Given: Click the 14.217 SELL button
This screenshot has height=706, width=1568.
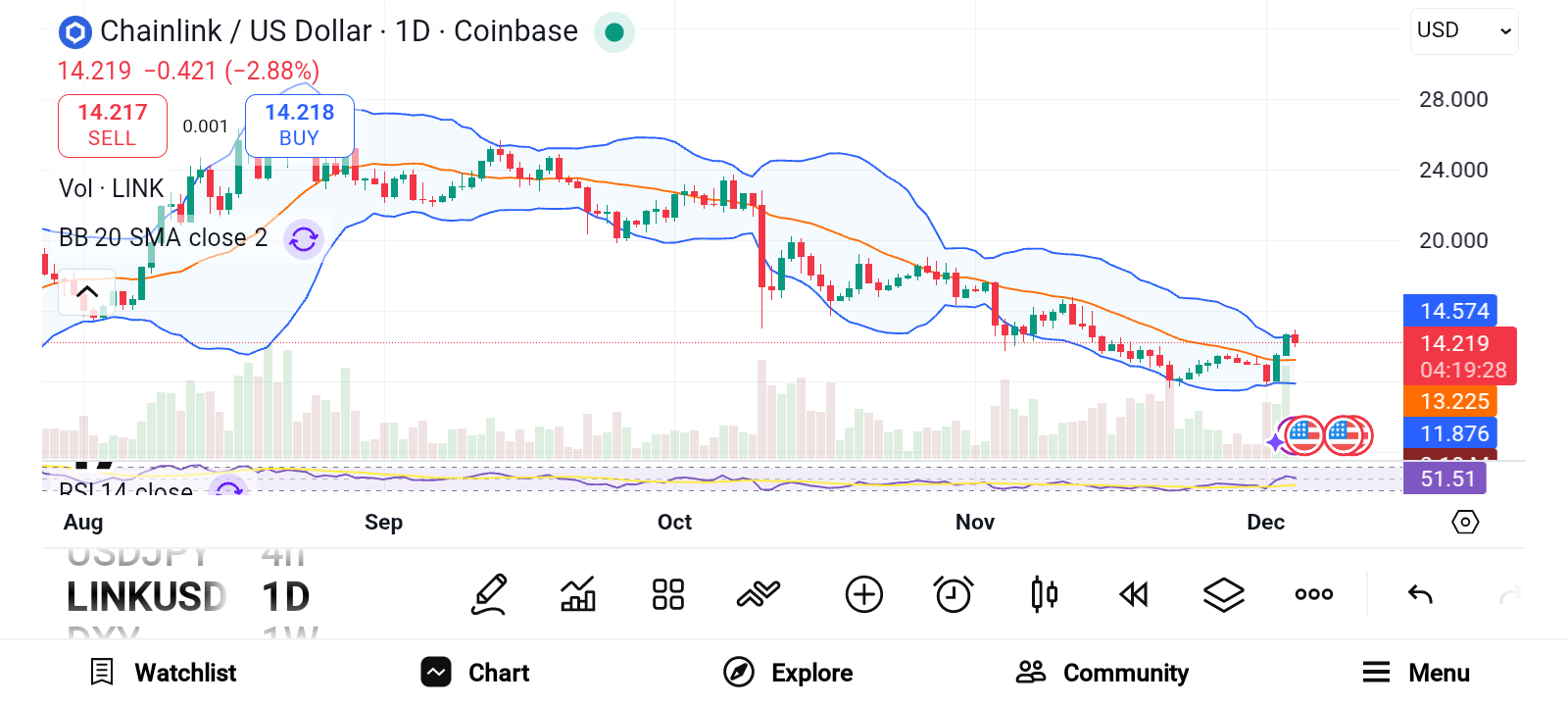Looking at the screenshot, I should [113, 126].
